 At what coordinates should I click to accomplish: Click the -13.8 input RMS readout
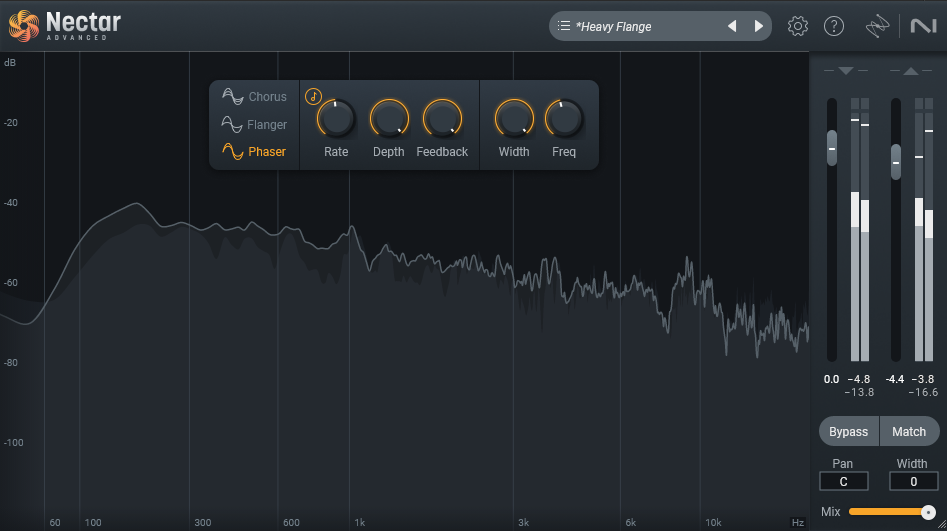(859, 393)
